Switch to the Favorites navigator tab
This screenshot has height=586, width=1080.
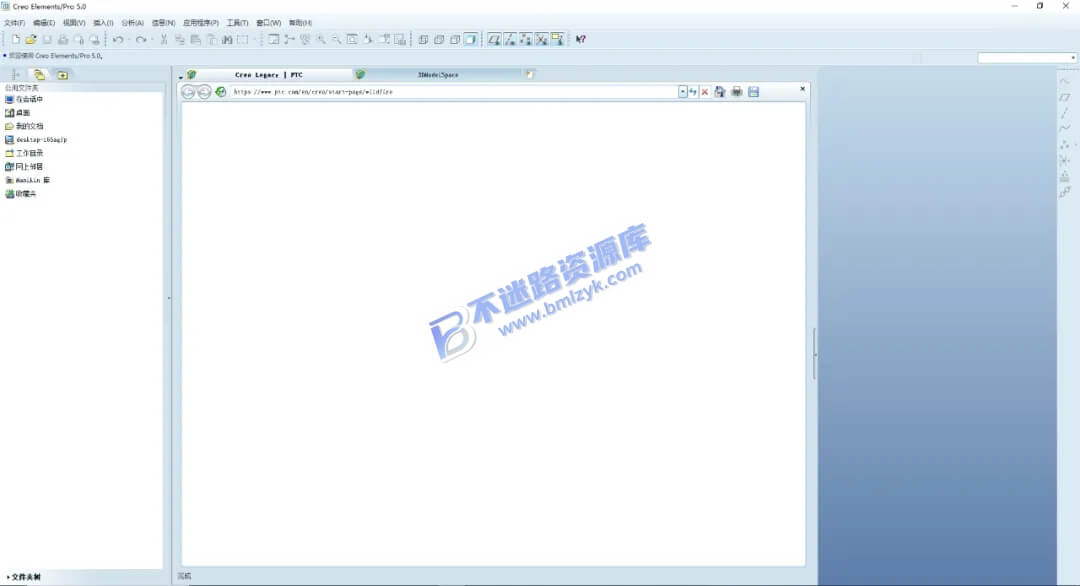pos(63,74)
